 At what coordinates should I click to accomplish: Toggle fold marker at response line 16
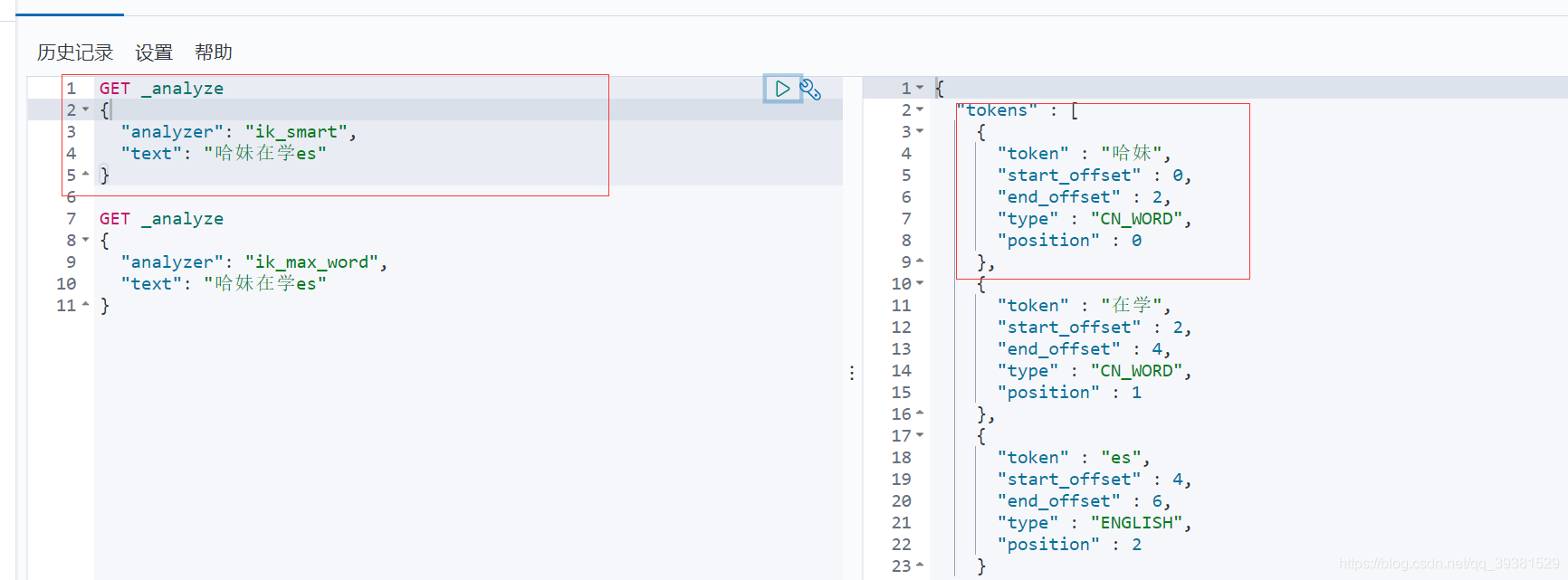point(920,414)
